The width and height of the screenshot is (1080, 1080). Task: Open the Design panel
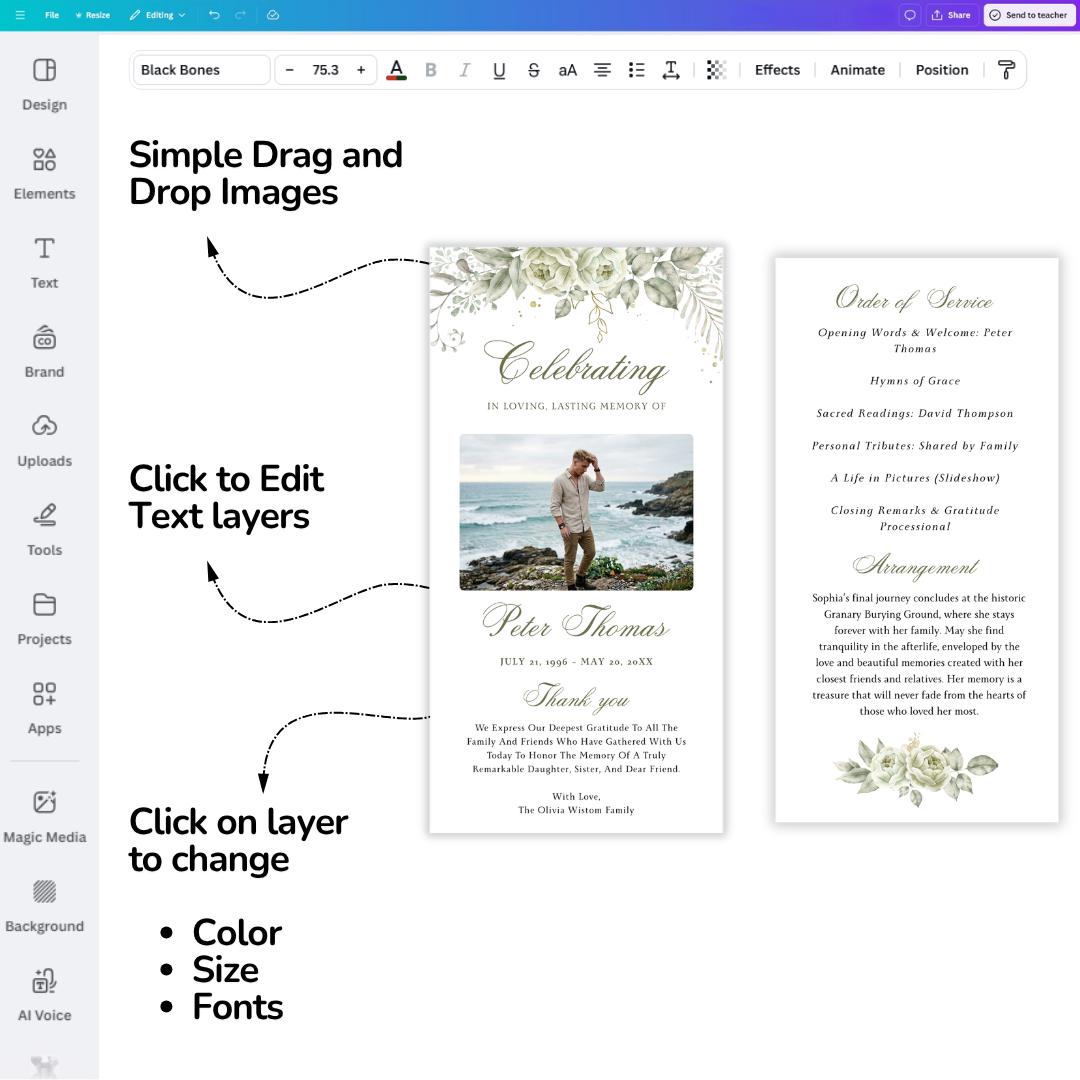click(44, 85)
